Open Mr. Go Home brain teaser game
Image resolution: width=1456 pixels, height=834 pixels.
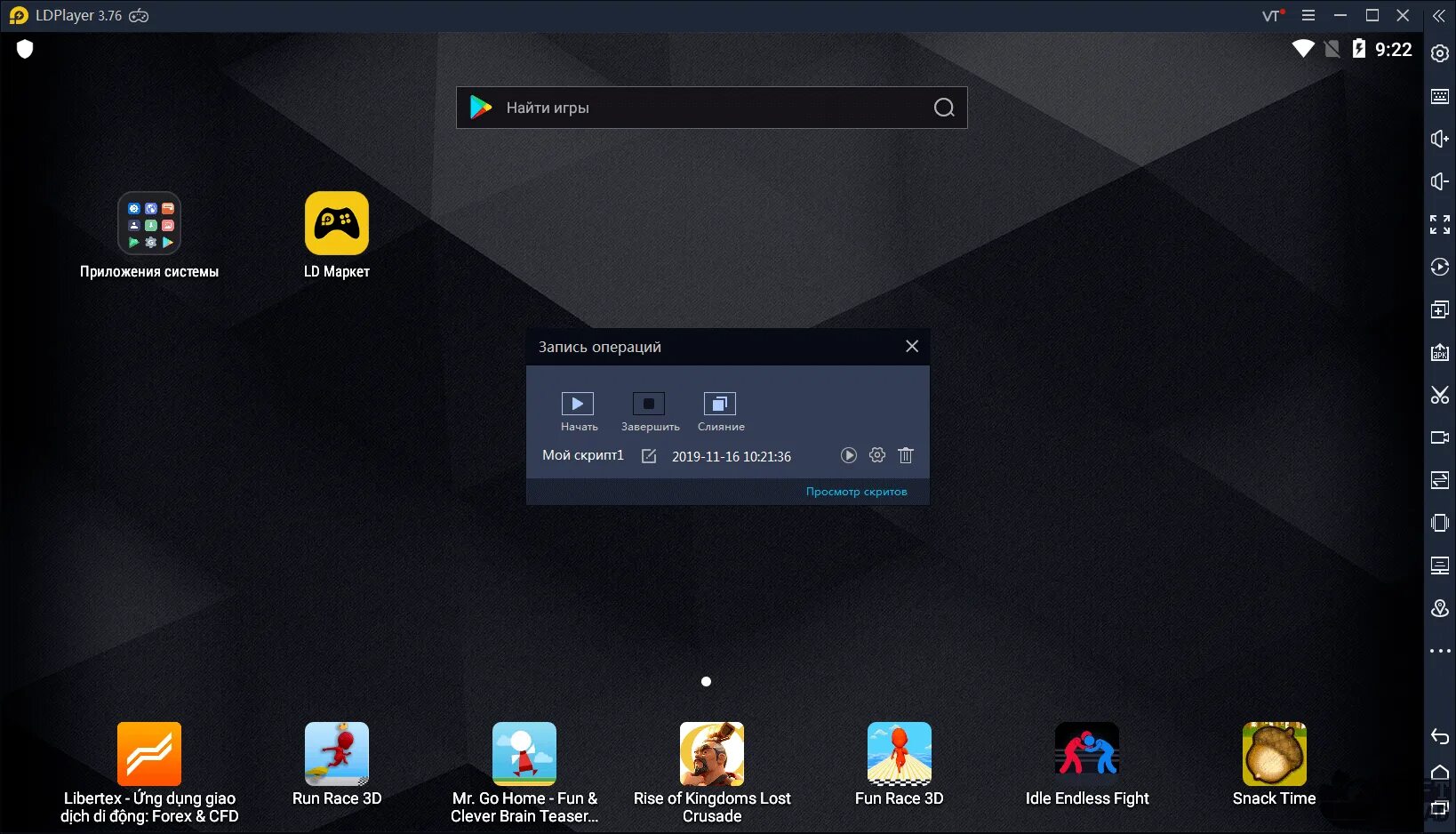tap(524, 773)
